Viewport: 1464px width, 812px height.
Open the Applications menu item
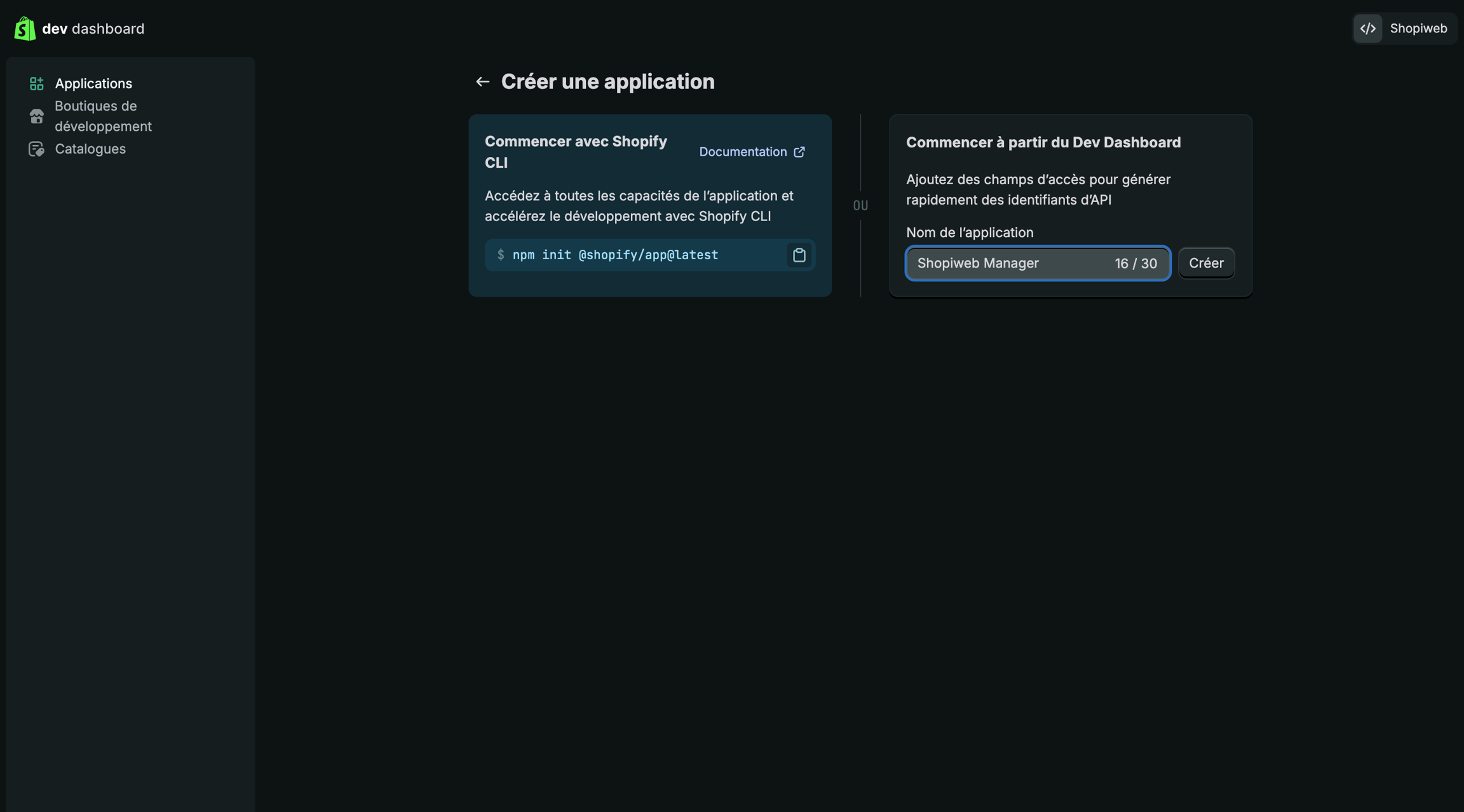93,83
